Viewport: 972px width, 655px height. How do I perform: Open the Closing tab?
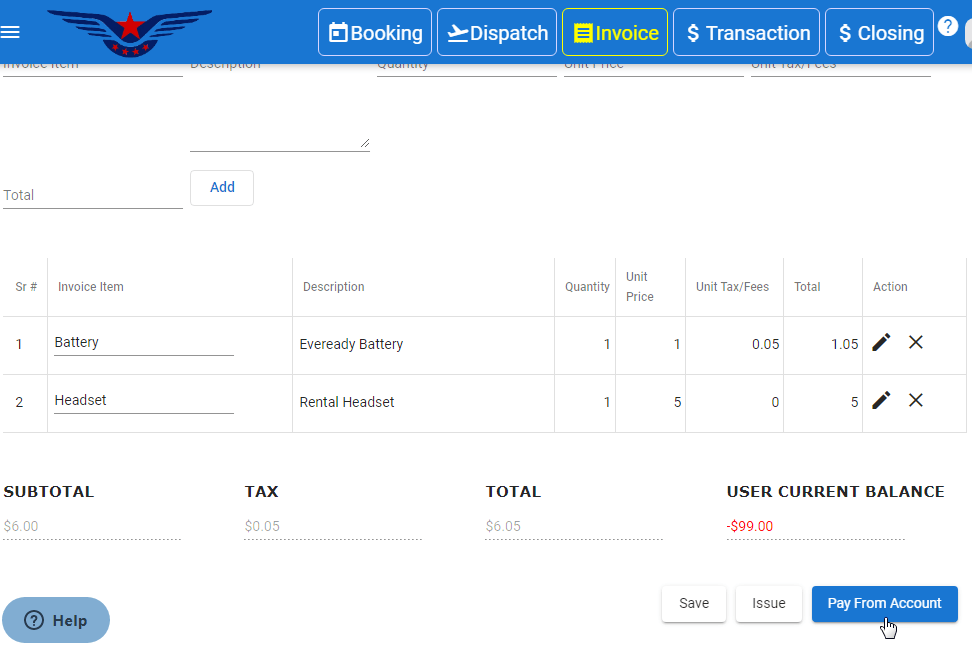click(x=880, y=32)
